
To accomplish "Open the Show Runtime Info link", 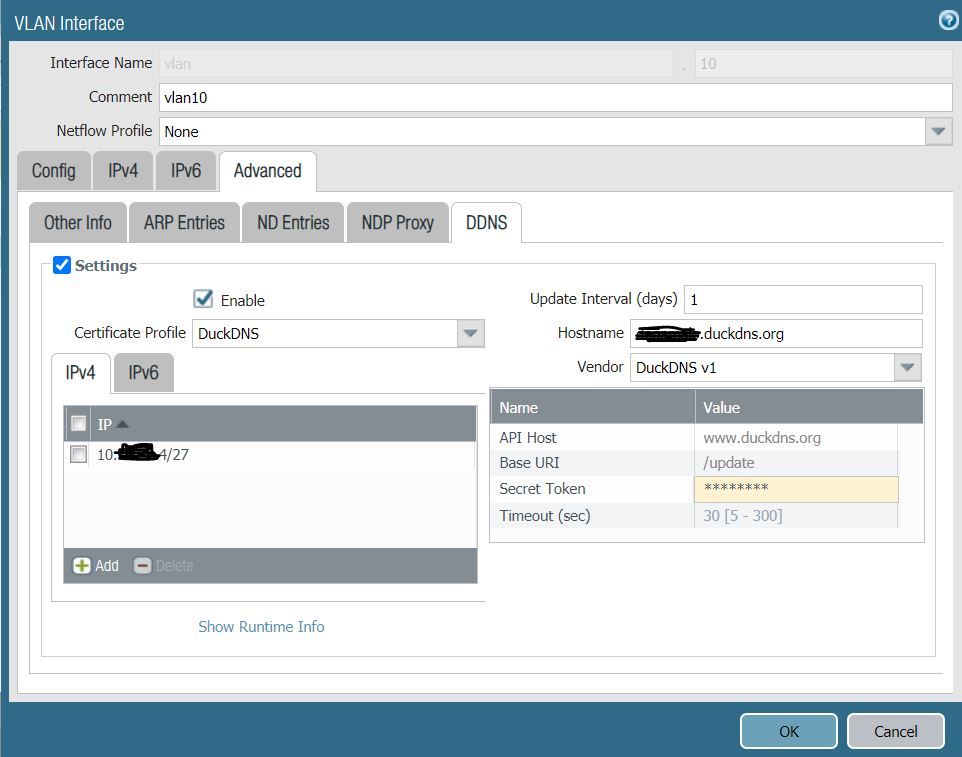I will point(261,627).
